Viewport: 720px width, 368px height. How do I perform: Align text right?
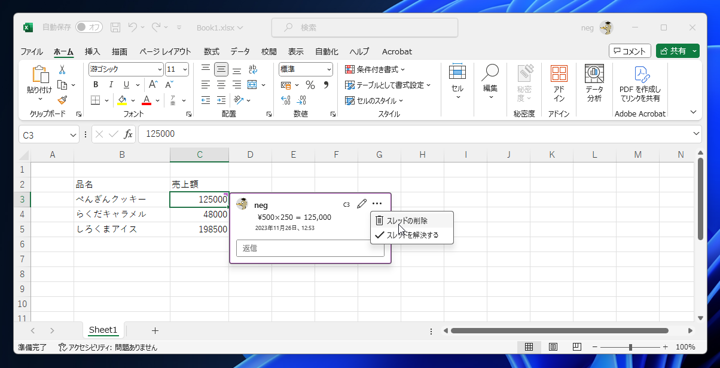coord(236,85)
